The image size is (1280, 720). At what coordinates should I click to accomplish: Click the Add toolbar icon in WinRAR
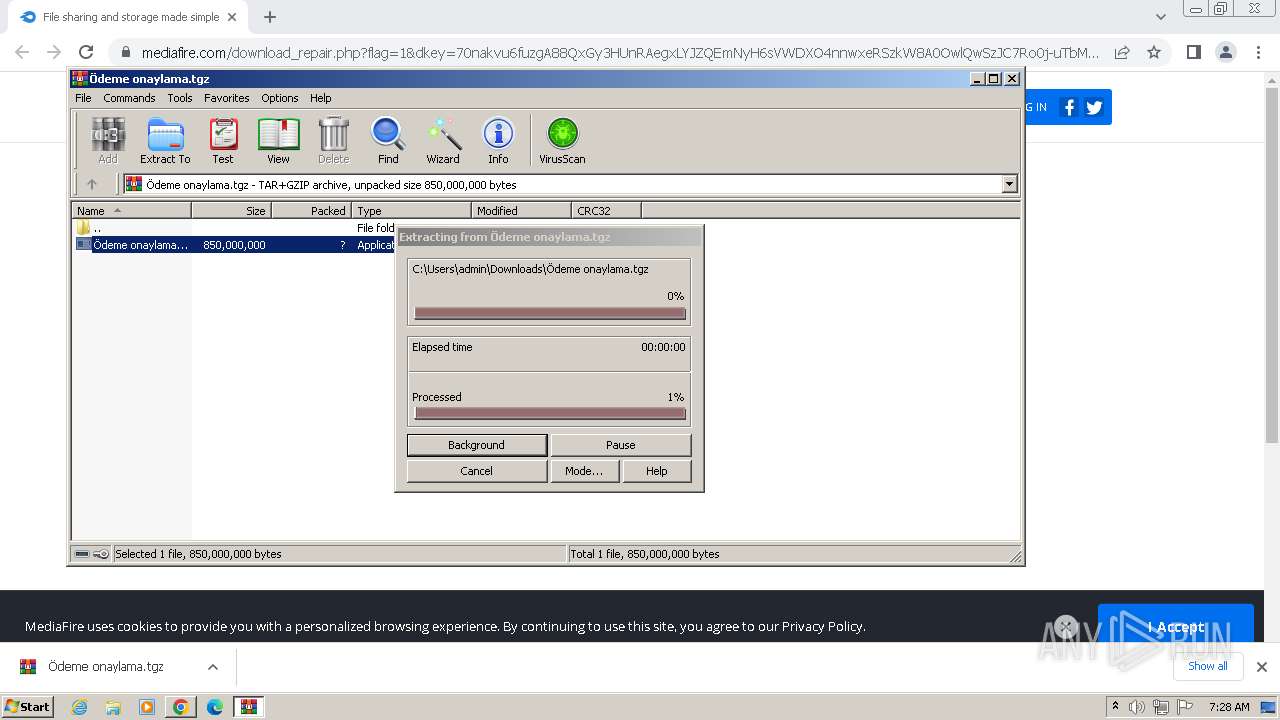pos(108,140)
